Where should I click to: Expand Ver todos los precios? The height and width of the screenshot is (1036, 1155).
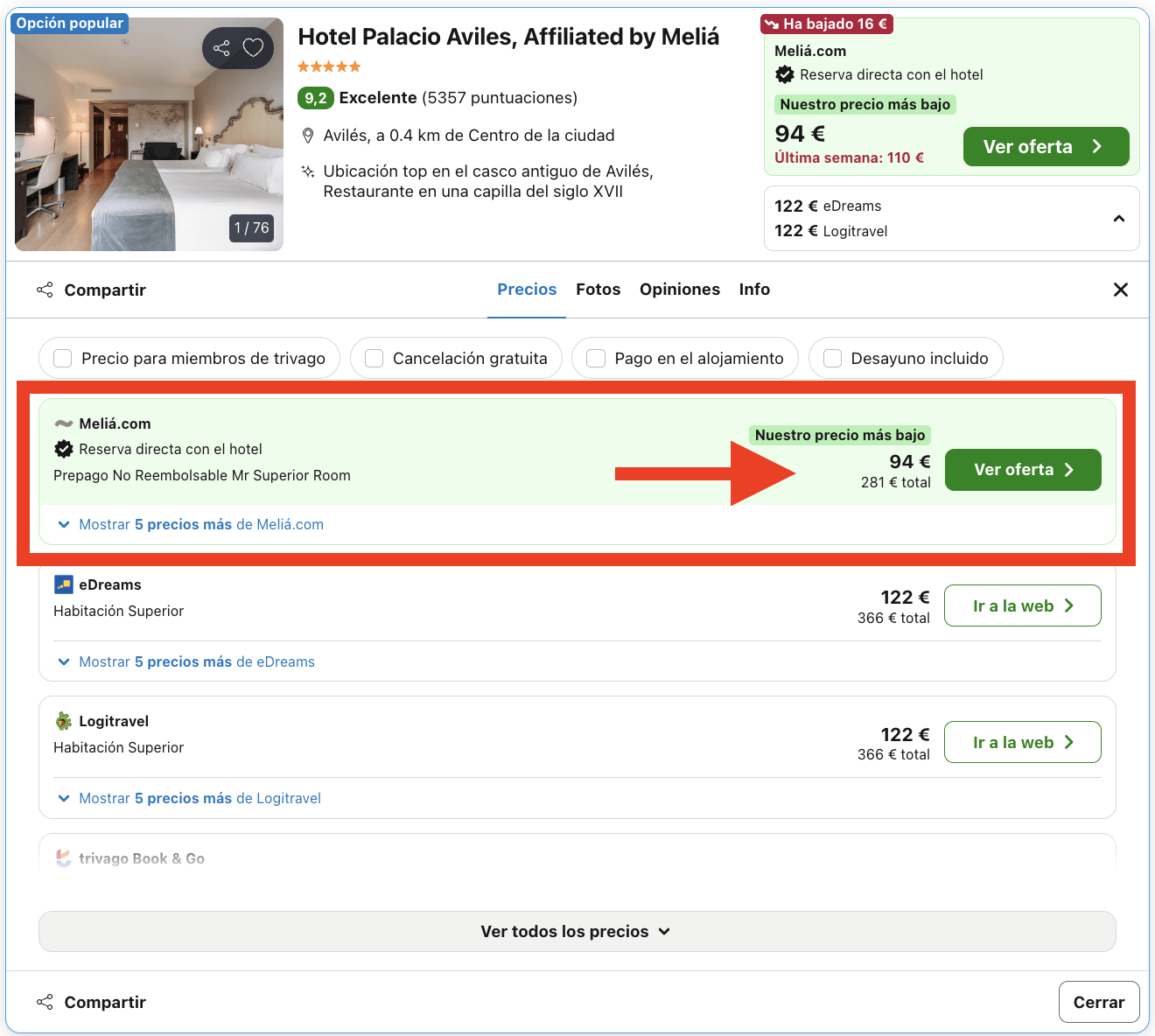tap(576, 931)
